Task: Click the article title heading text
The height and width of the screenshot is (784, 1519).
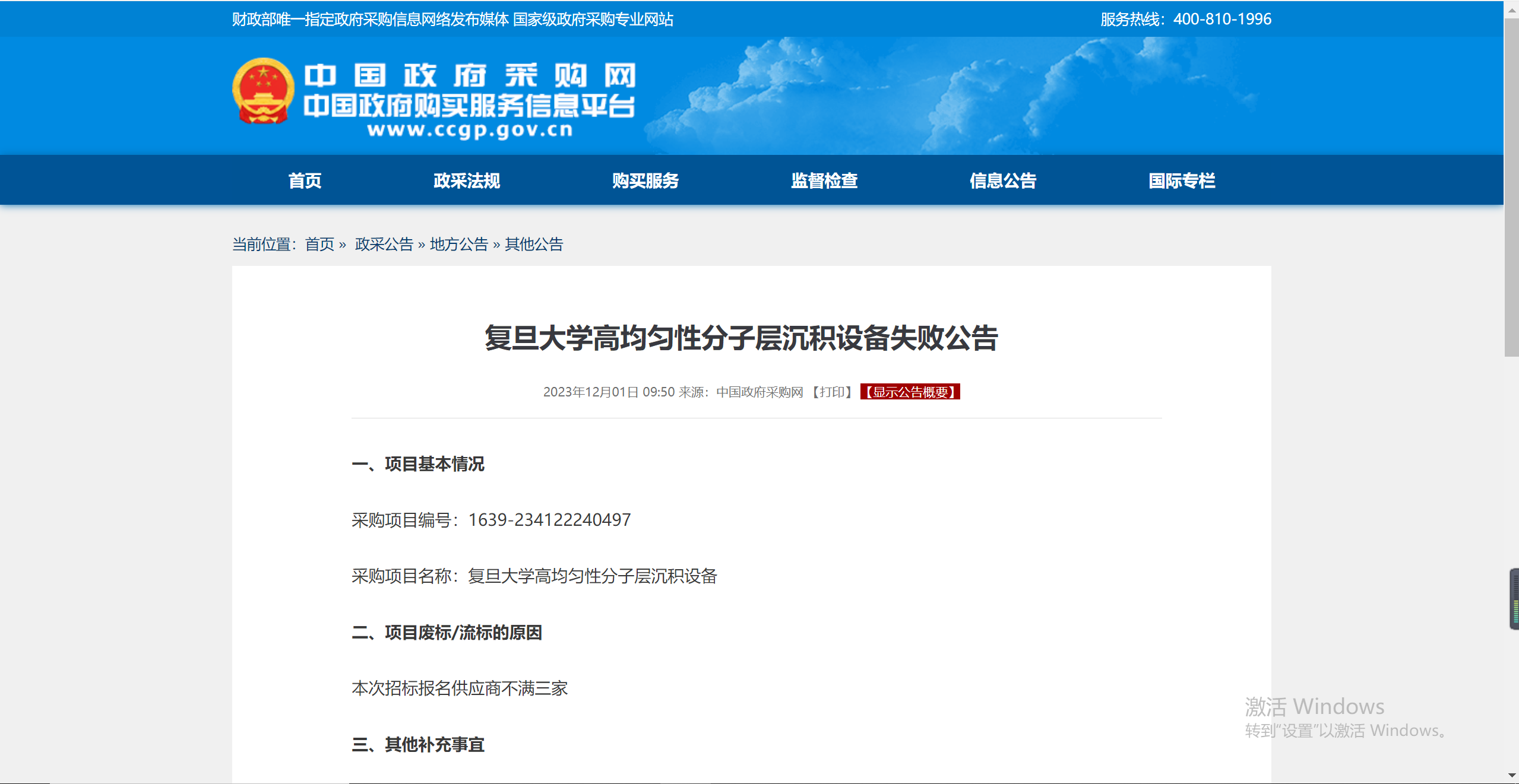Action: (x=740, y=338)
